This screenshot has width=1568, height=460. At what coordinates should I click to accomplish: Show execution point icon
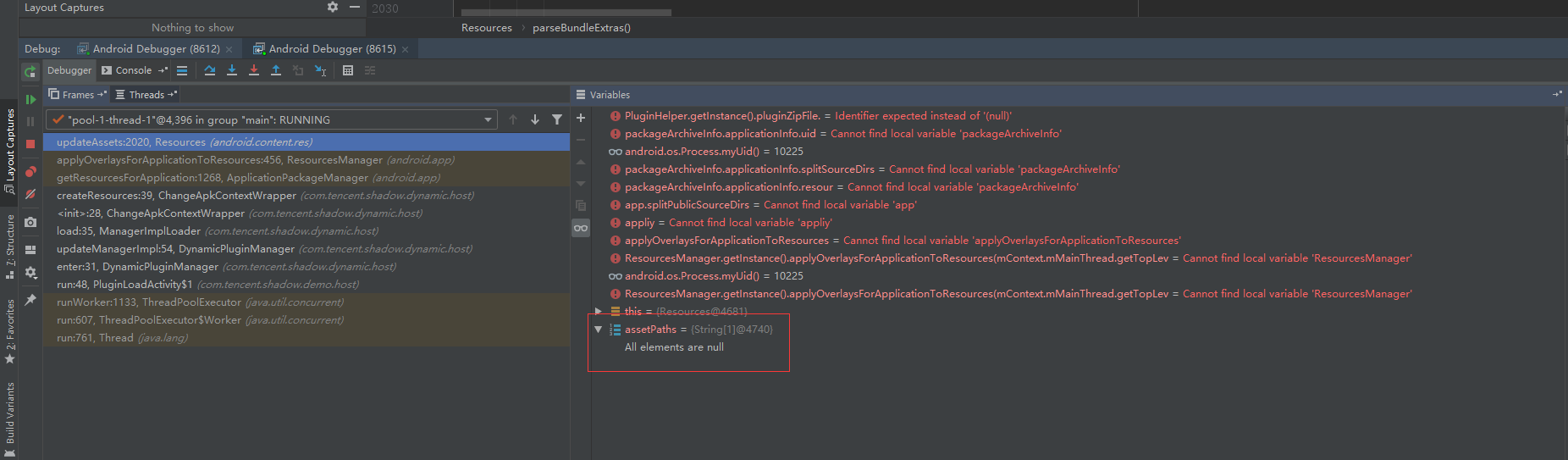[x=182, y=70]
